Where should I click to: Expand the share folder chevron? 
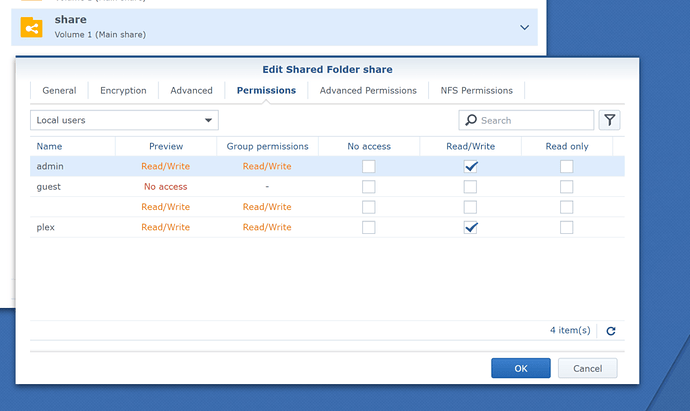[x=524, y=27]
